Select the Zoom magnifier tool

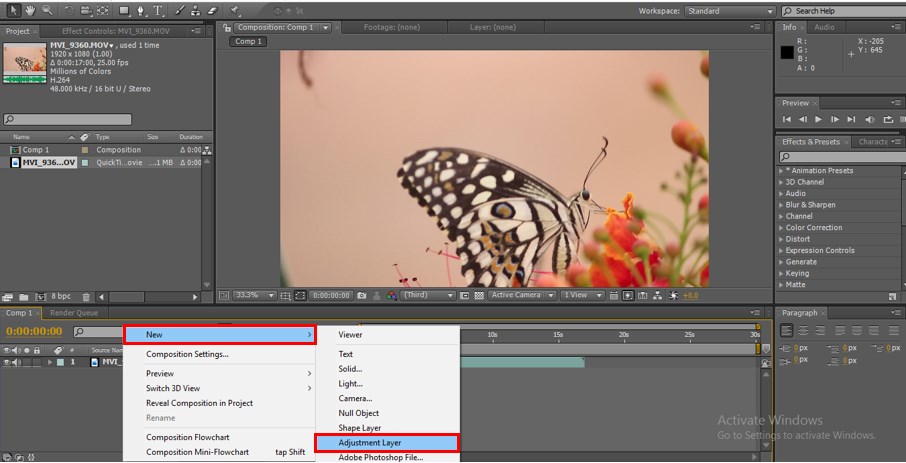pyautogui.click(x=47, y=10)
